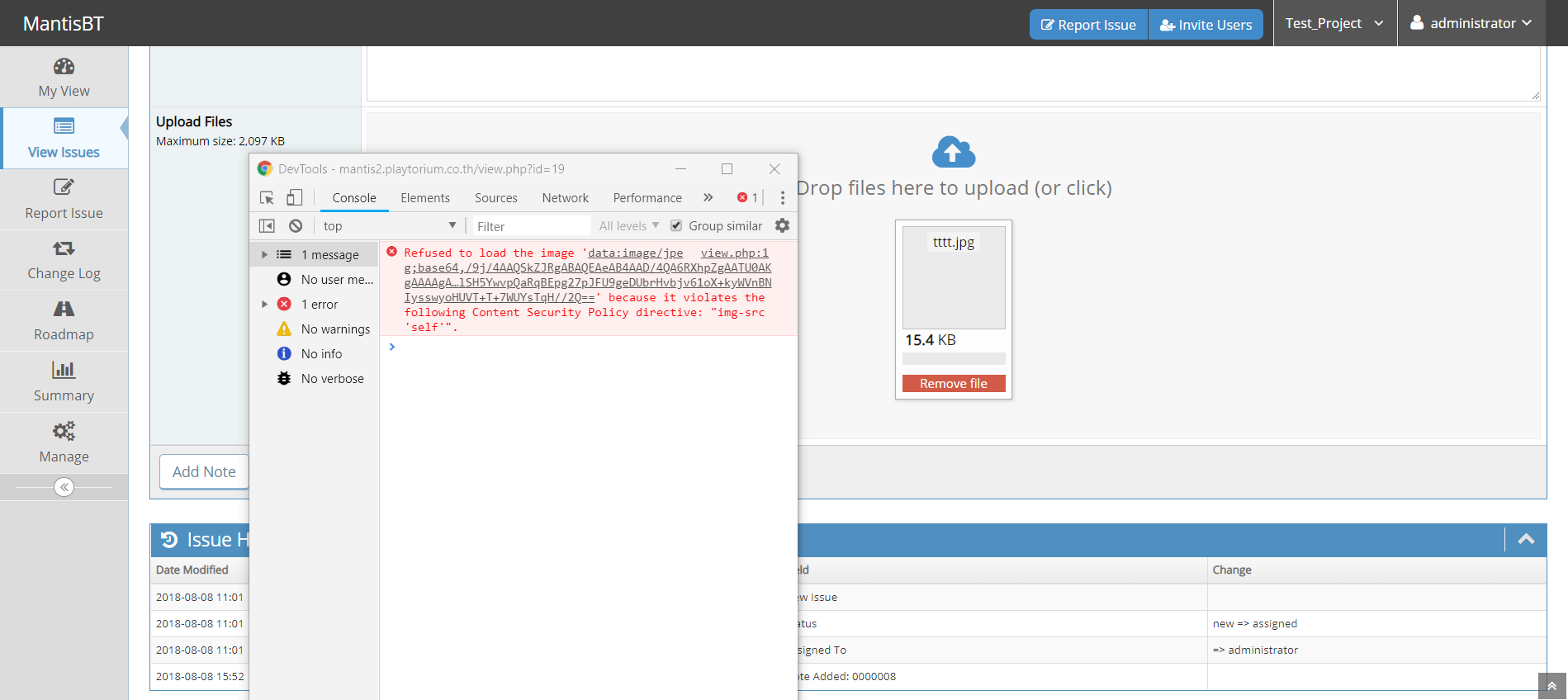1568x700 pixels.
Task: Toggle the console sidebar panel icon
Action: (x=267, y=226)
